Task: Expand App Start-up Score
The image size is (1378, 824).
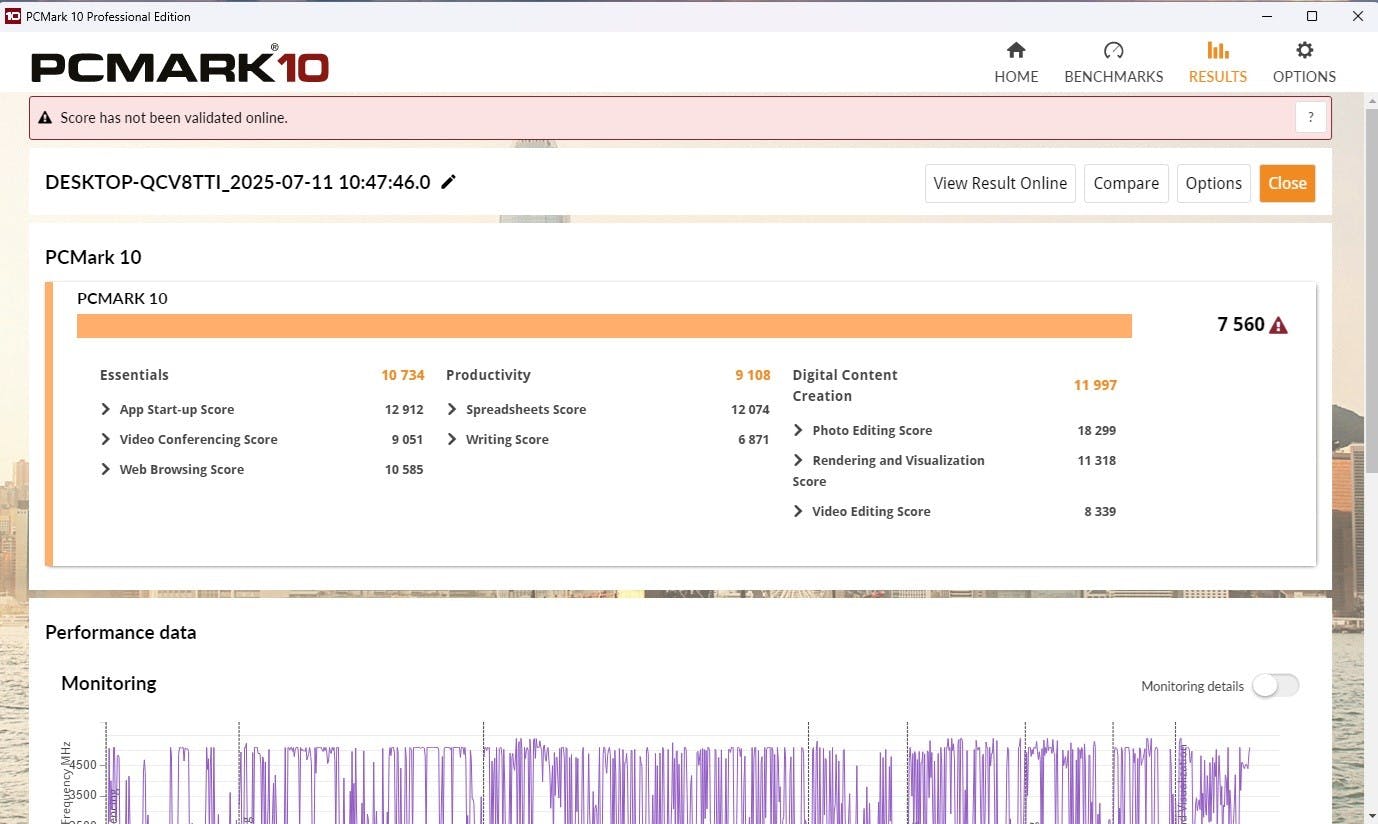Action: click(105, 409)
